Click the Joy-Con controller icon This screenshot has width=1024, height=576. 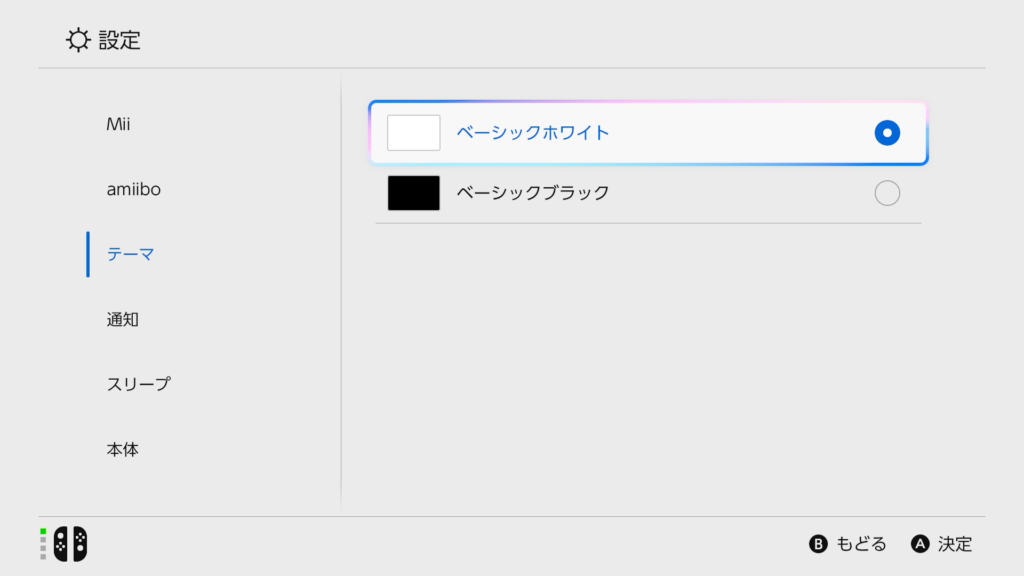70,543
